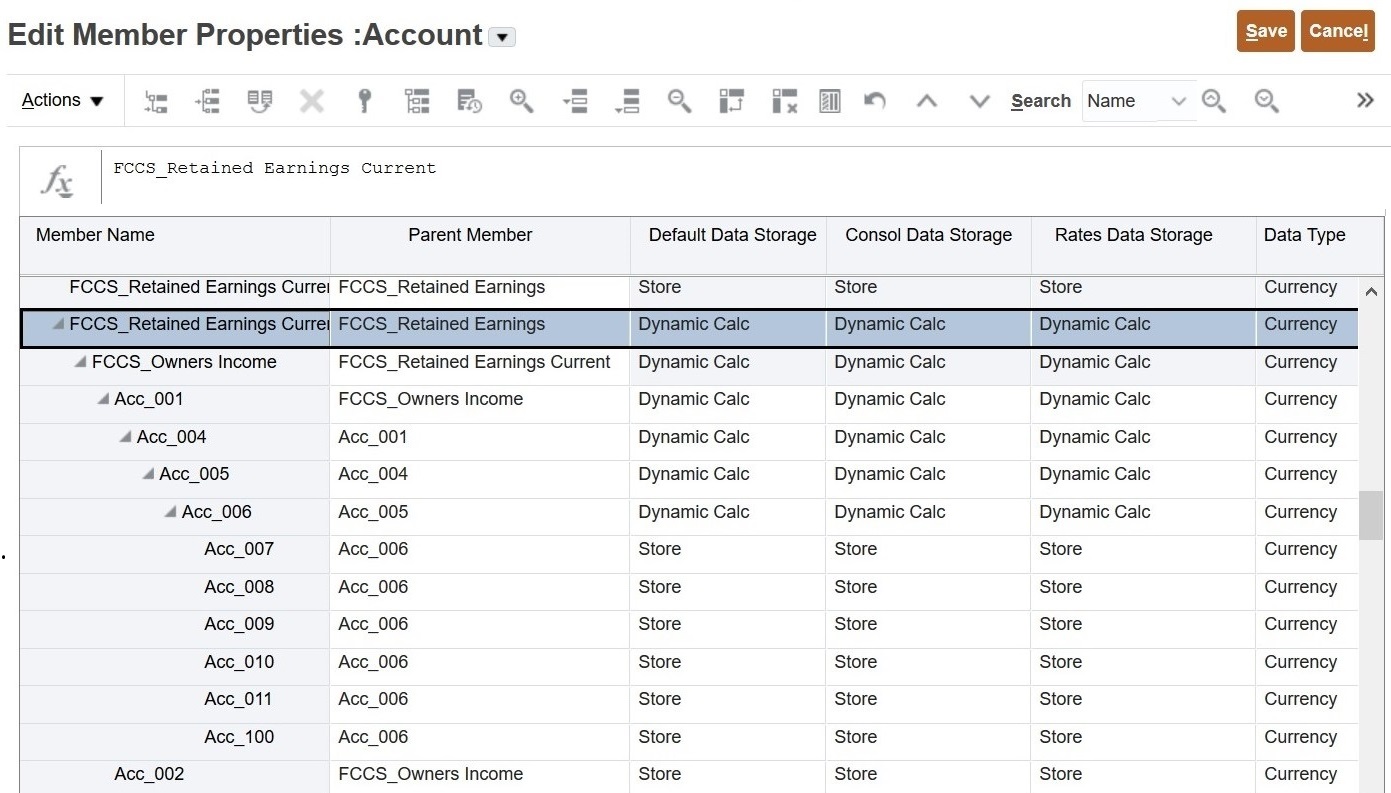1391x793 pixels.
Task: Click the Save button
Action: click(1265, 31)
